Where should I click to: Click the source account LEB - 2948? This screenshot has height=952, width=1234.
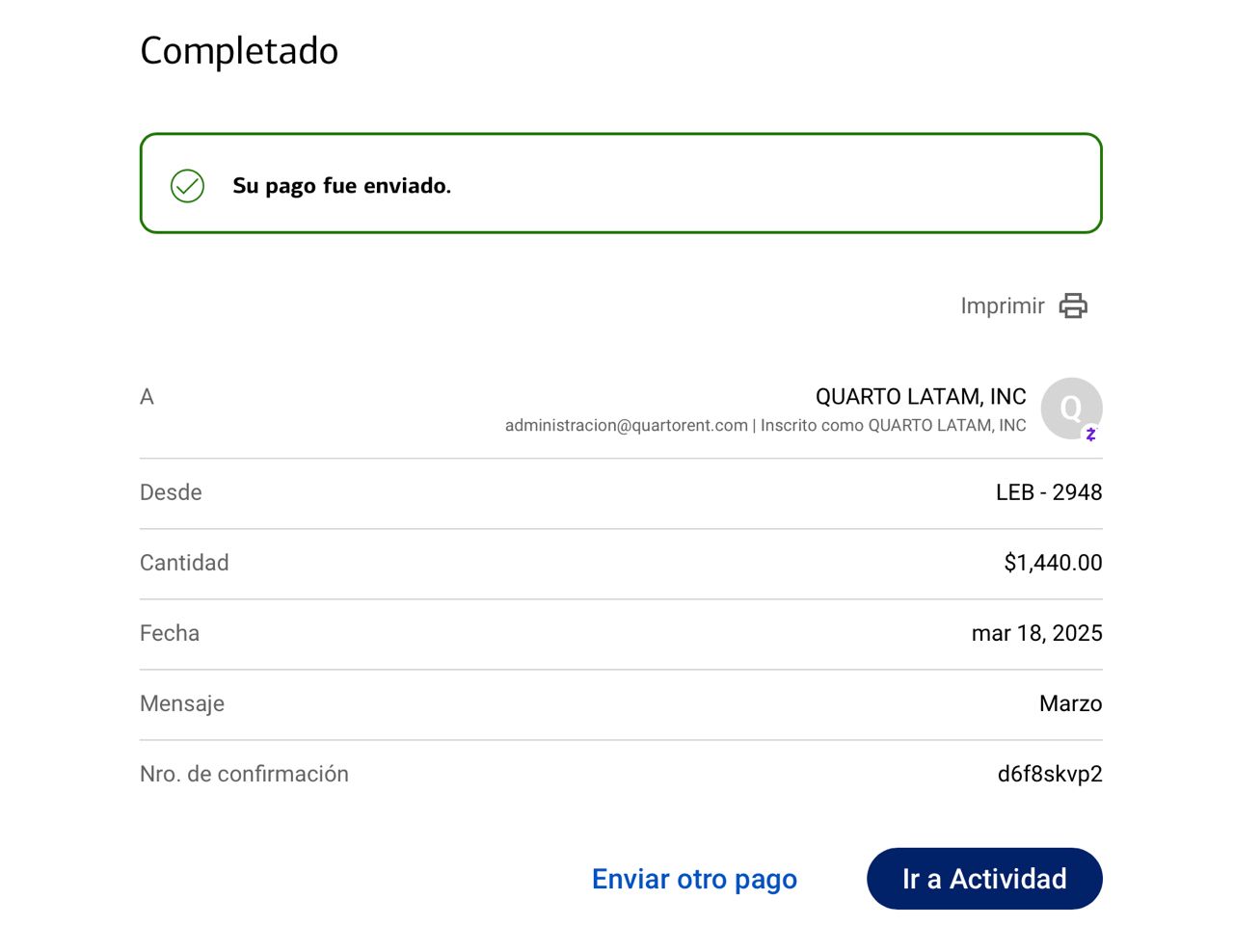[x=1048, y=492]
